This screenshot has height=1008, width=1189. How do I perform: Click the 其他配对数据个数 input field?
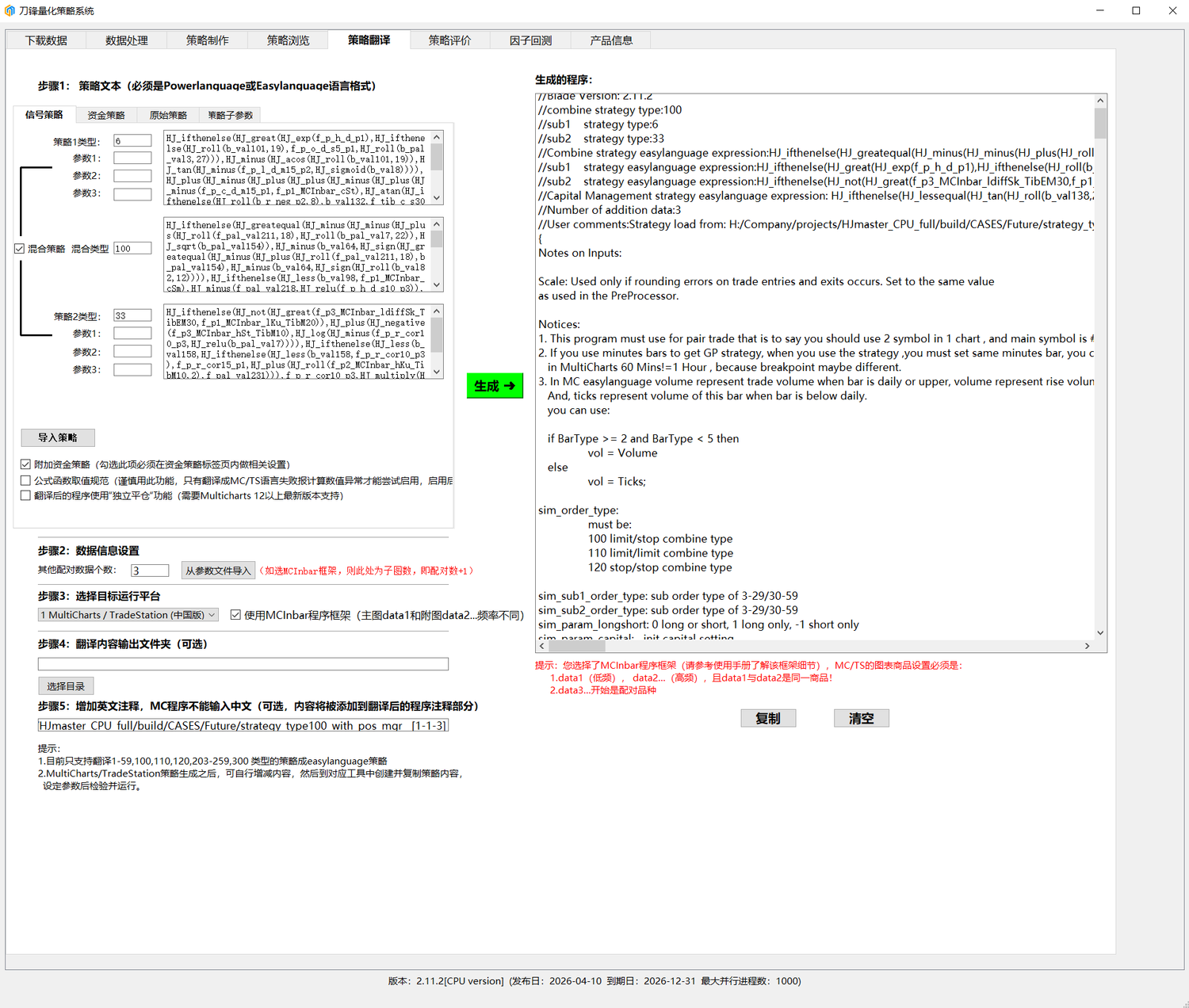tap(150, 571)
